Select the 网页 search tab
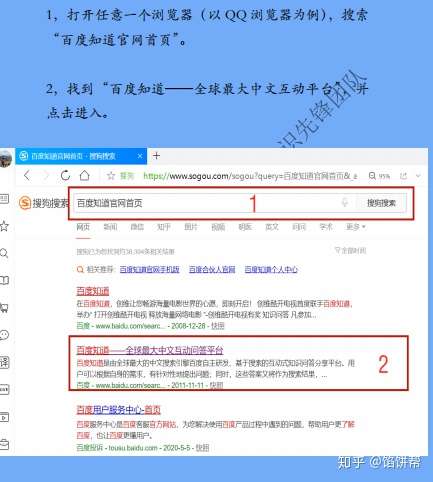 [x=83, y=227]
